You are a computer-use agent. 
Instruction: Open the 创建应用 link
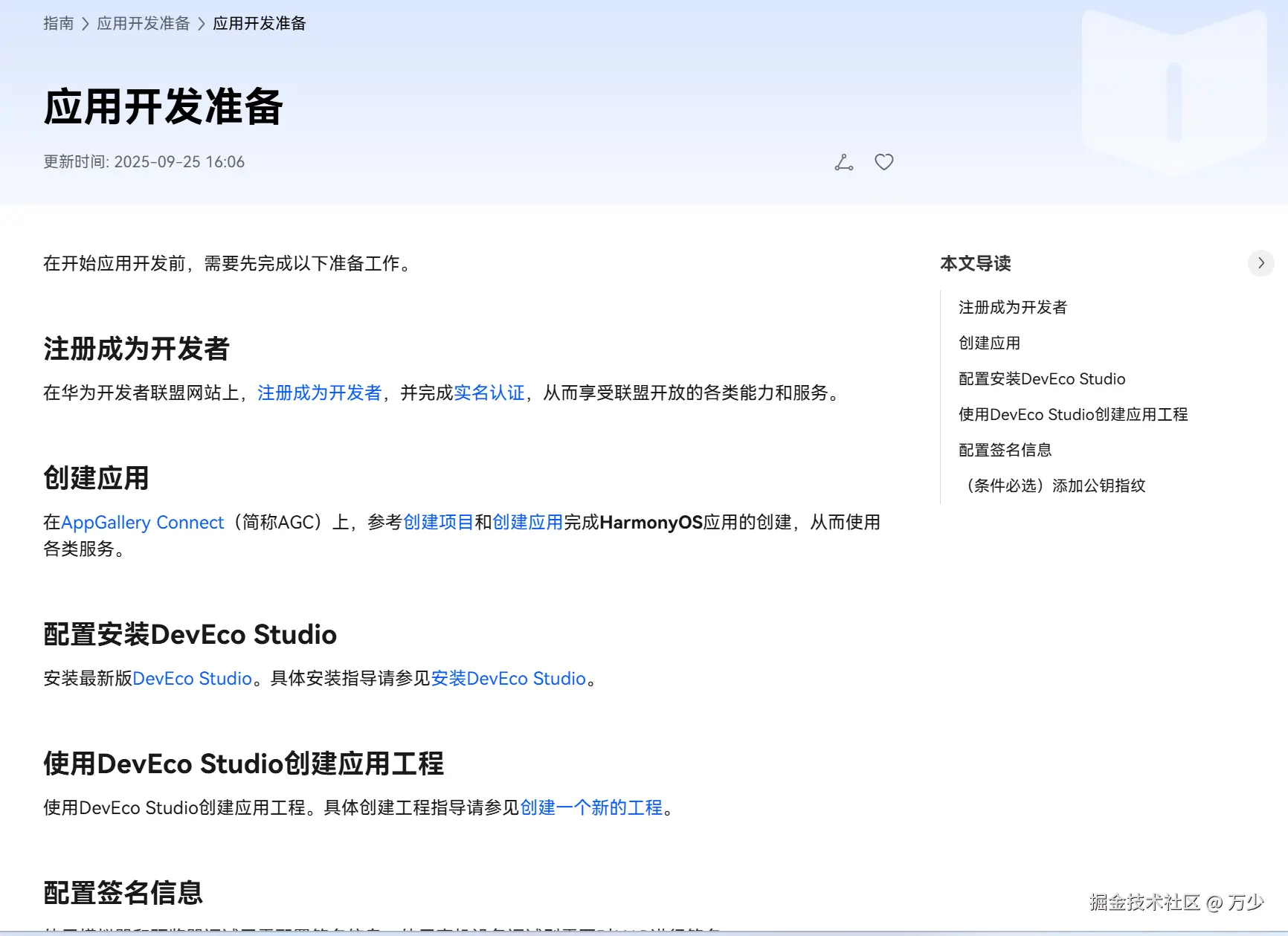pyautogui.click(x=528, y=522)
